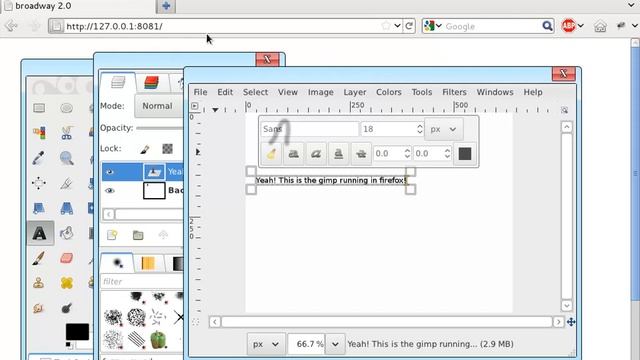Select the Rectangle Select tool in toolbox
The image size is (640, 360).
pyautogui.click(x=39, y=108)
